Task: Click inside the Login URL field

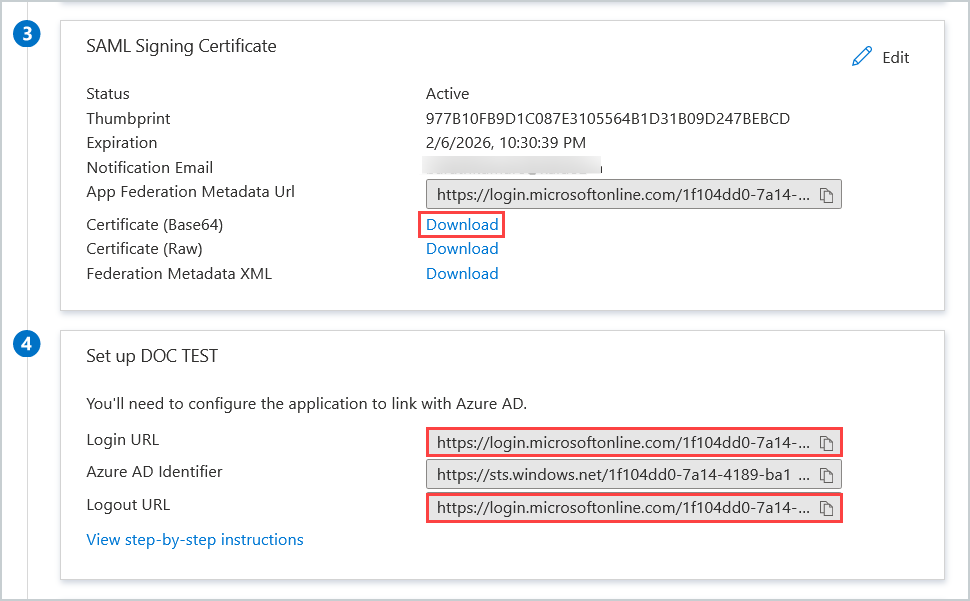Action: 622,442
